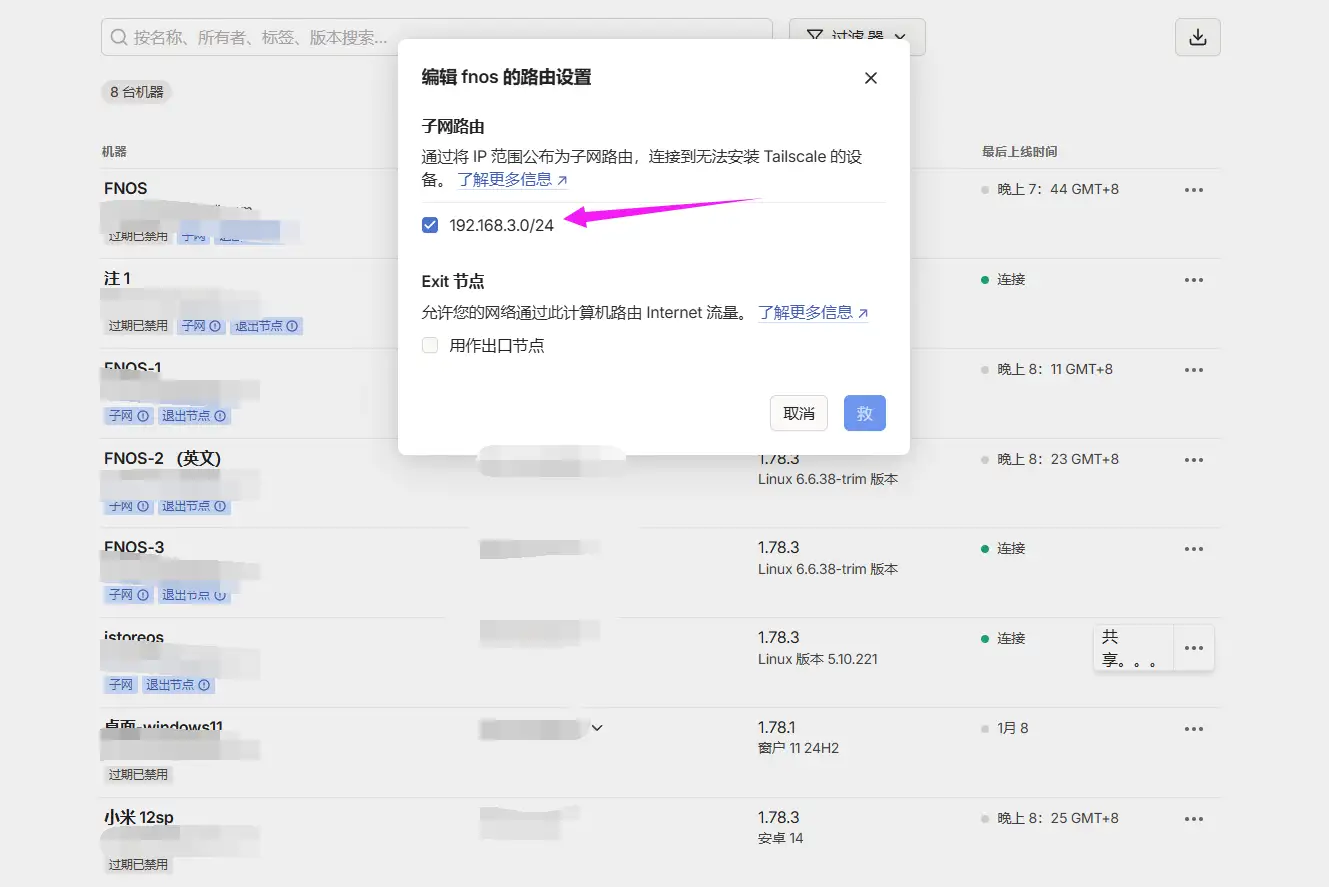Open the ellipsis menu for istoreos machine
This screenshot has width=1329, height=887.
1194,648
